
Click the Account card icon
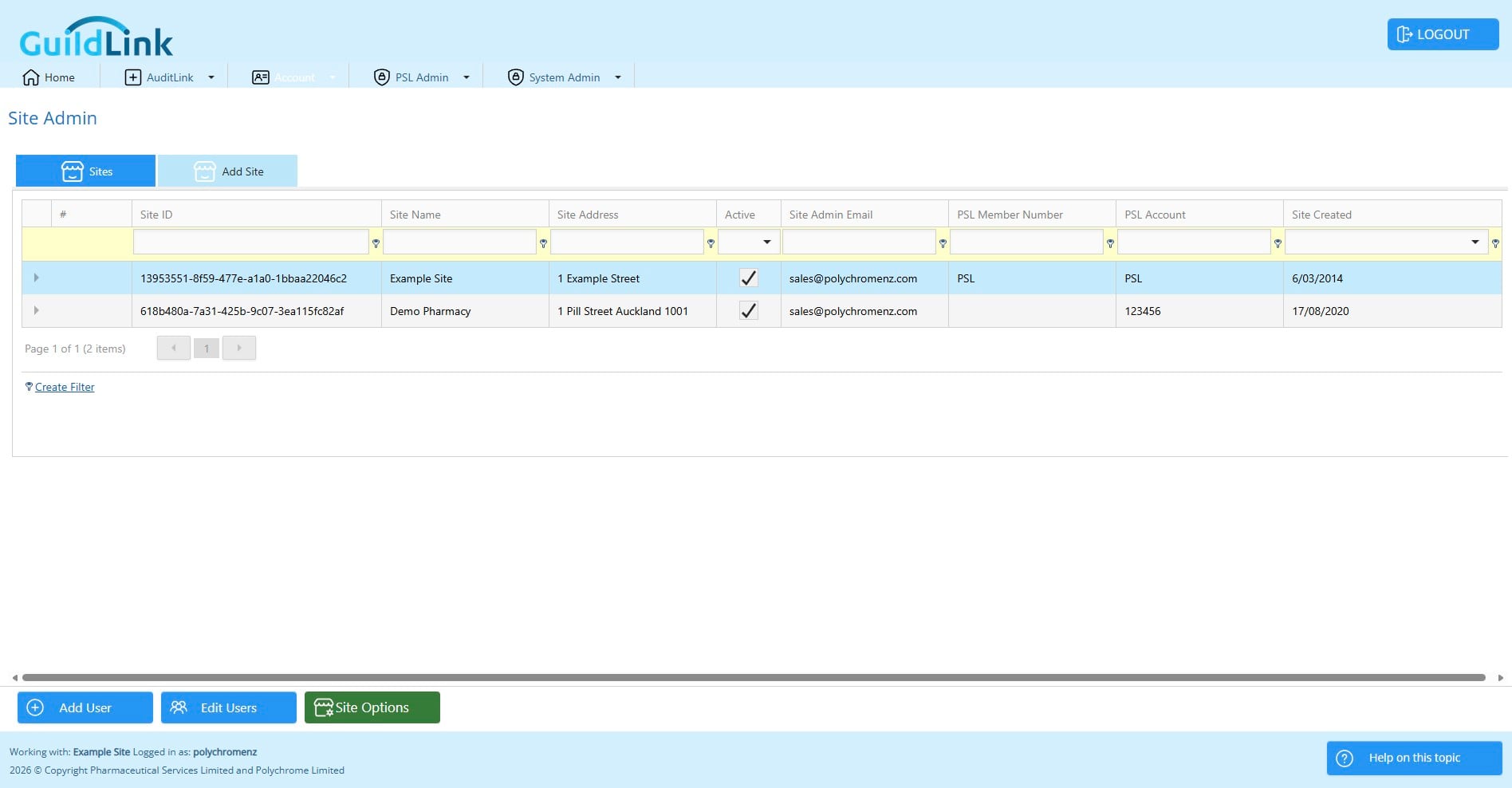pyautogui.click(x=261, y=77)
